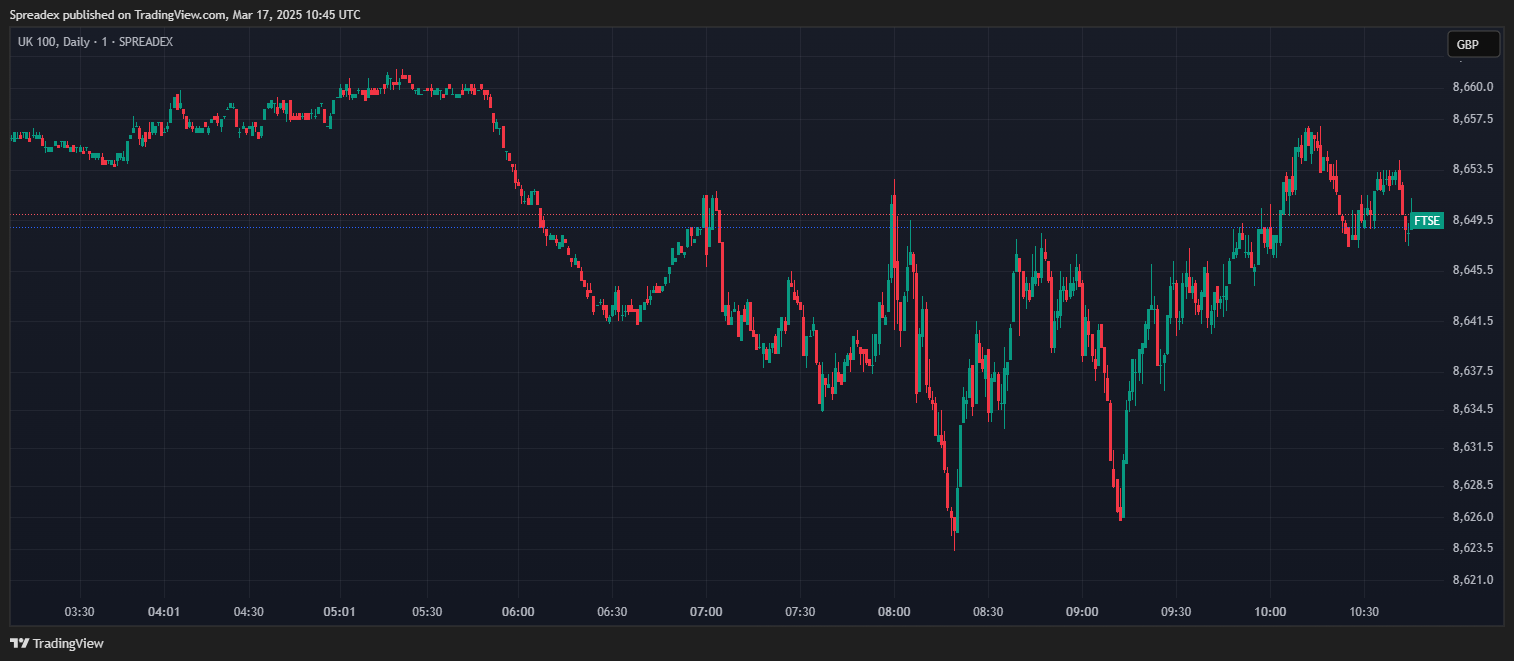Viewport: 1514px width, 661px height.
Task: Select the 8,657.5 price axis label
Action: [1473, 119]
